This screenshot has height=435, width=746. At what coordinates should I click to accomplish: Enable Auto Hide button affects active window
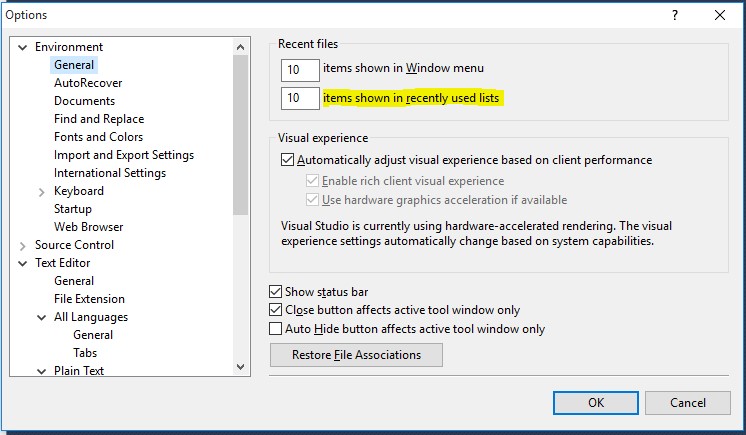(x=275, y=329)
